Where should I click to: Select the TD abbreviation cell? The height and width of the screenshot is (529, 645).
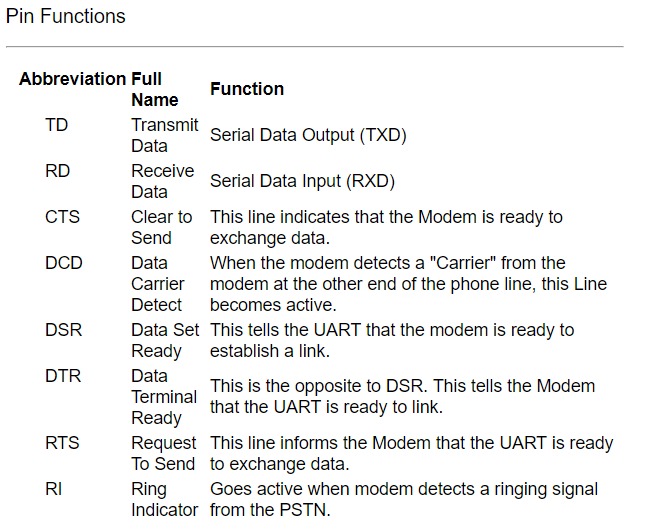[x=57, y=125]
